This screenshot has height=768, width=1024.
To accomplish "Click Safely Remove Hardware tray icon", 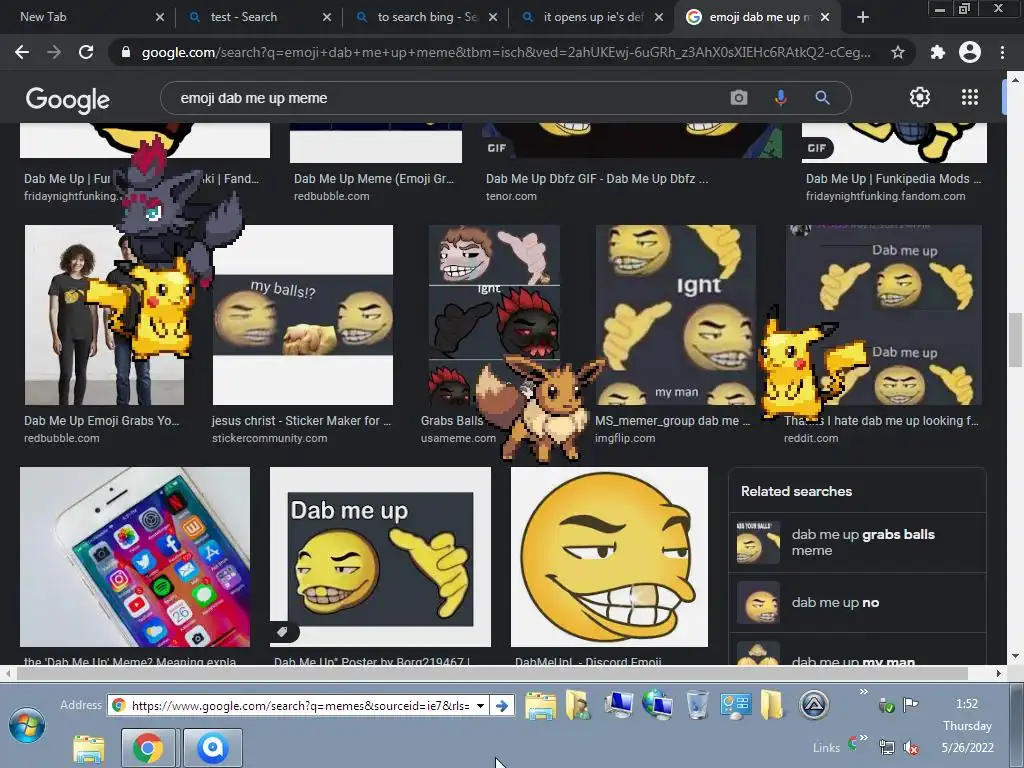I will pos(886,705).
